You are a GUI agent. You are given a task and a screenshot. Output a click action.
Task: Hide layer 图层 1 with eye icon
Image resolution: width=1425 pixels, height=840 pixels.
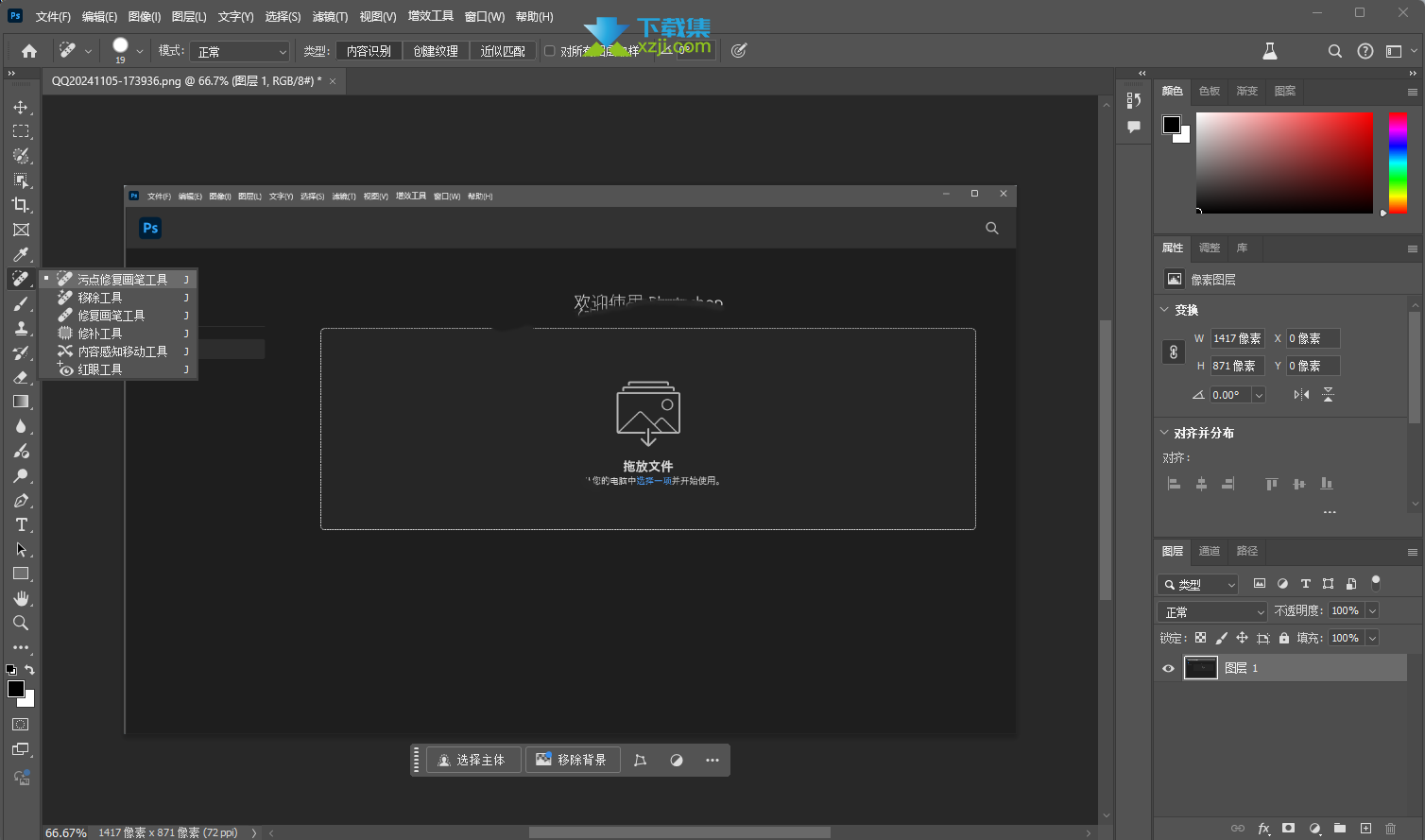tap(1168, 668)
